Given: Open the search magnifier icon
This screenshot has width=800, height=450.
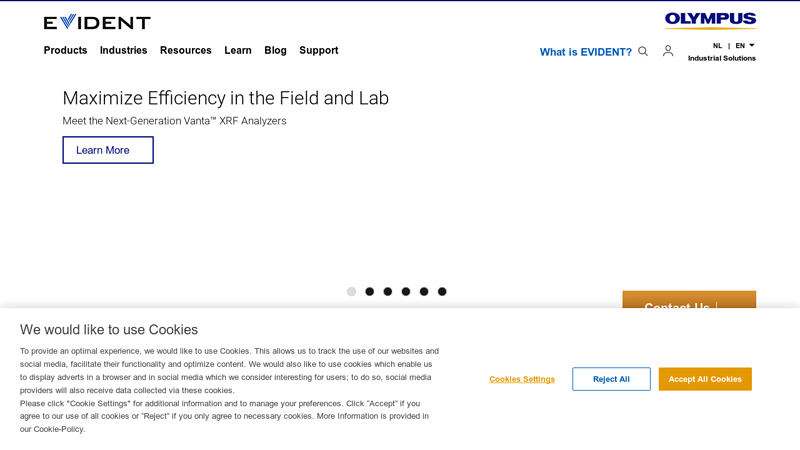Looking at the screenshot, I should 643,52.
